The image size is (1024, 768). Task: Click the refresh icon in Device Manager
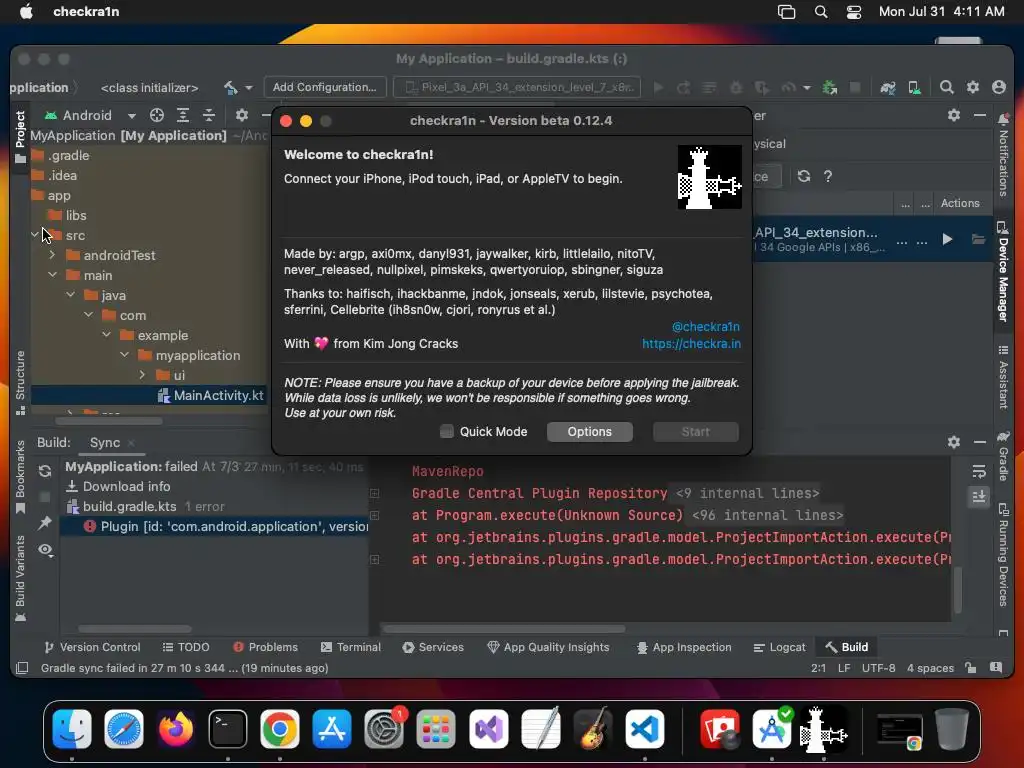point(804,176)
